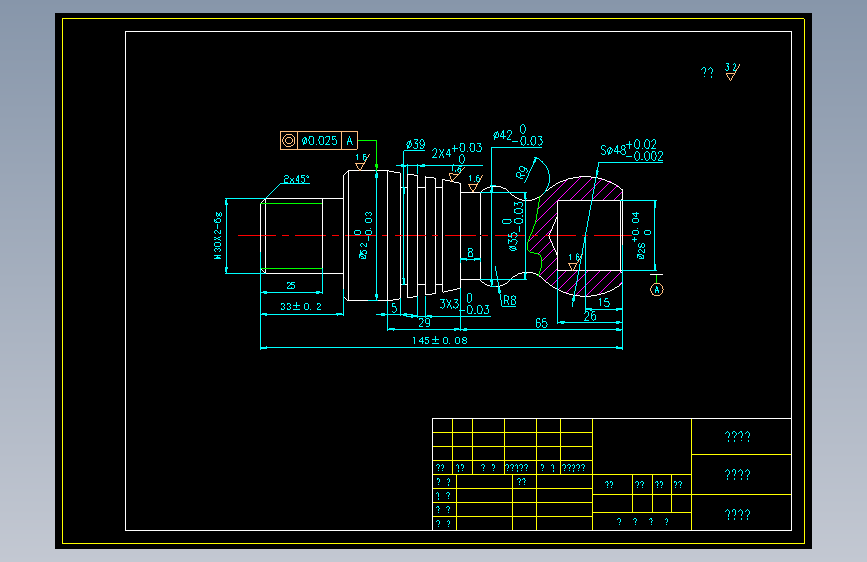Select the 15 dimension near the sphere
The image size is (867, 562).
tap(604, 303)
